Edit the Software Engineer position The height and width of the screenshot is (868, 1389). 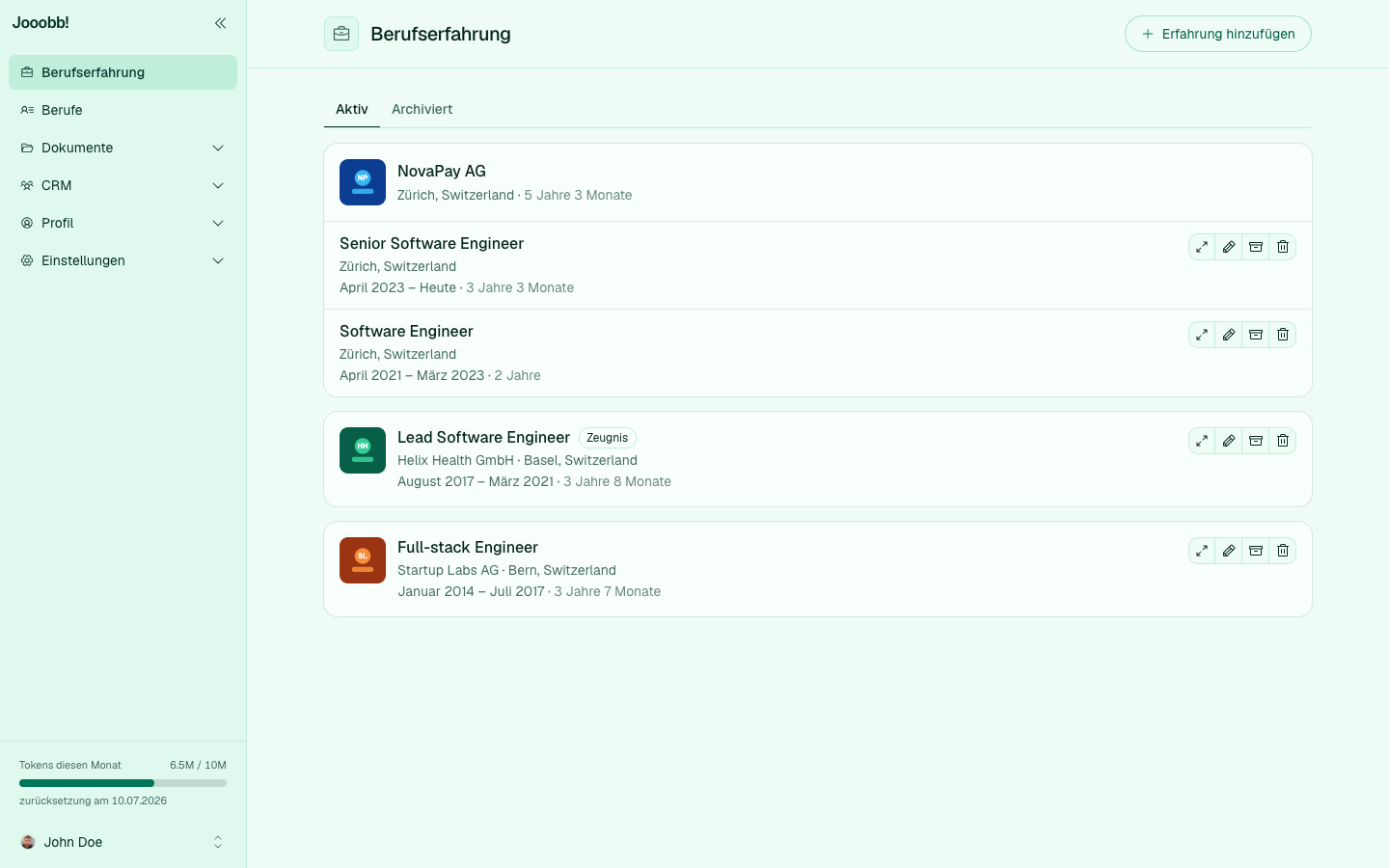tap(1229, 335)
